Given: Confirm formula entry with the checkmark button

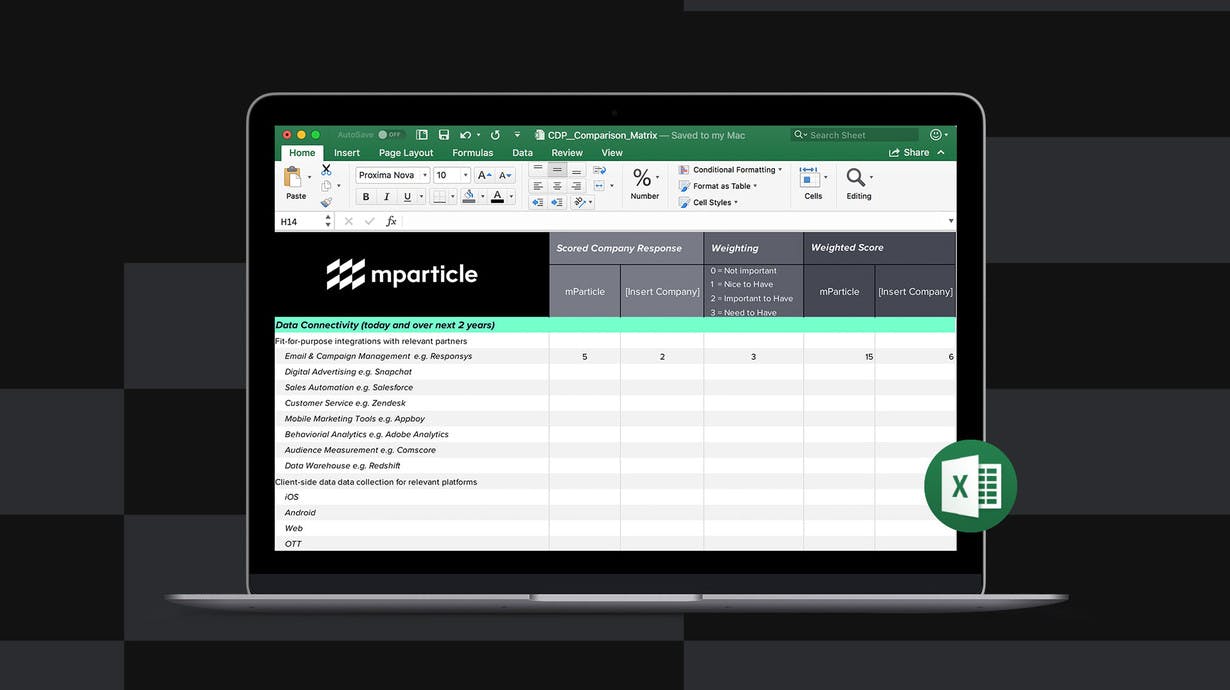Looking at the screenshot, I should (369, 221).
